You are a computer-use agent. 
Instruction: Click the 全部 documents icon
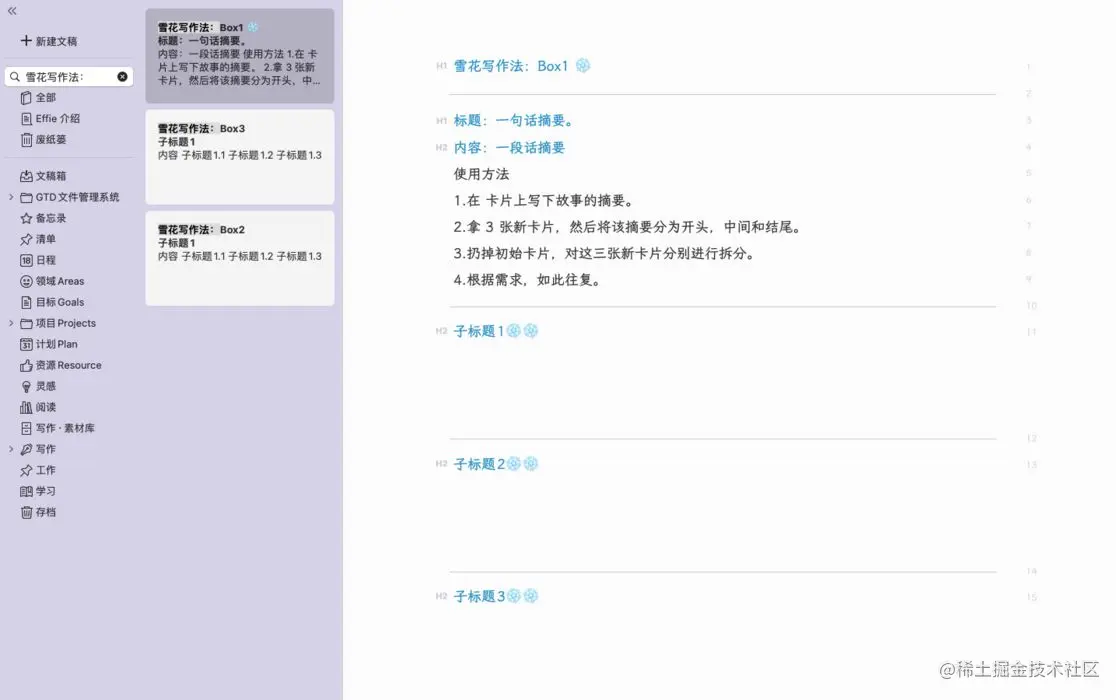(26, 98)
